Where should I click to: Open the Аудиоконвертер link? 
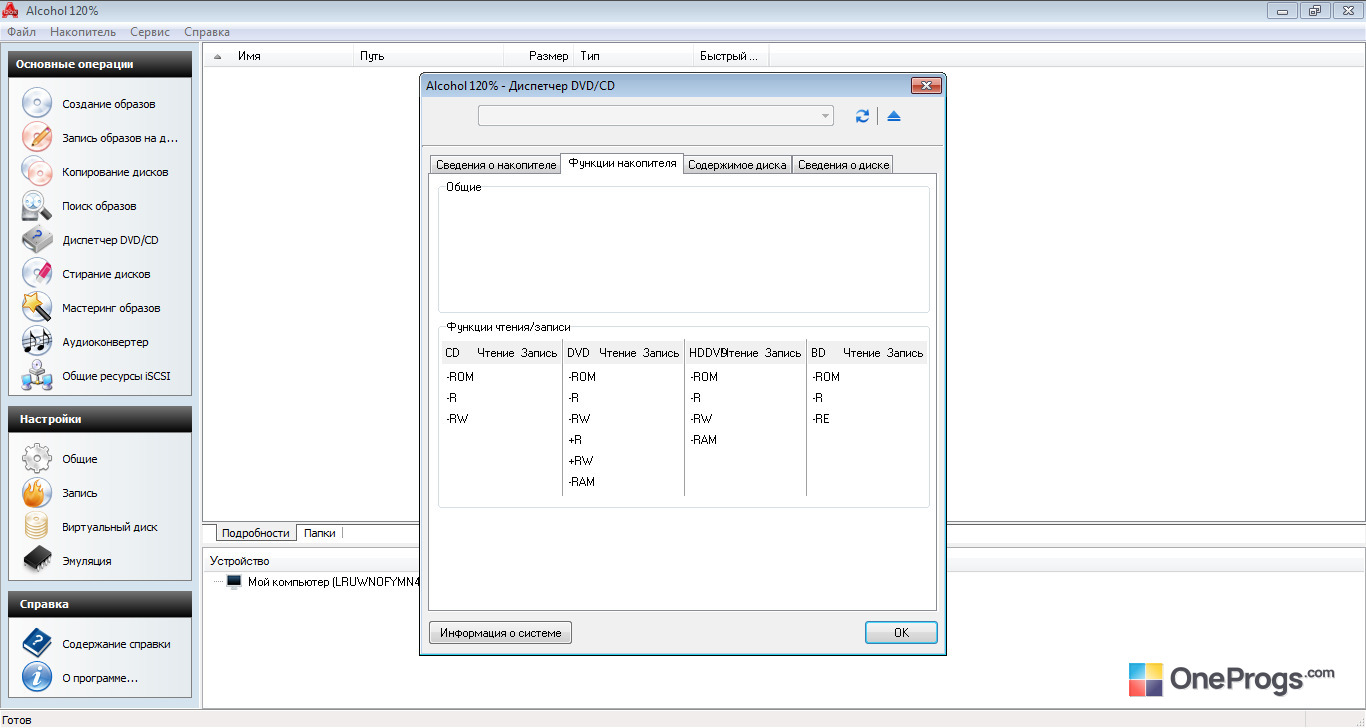[105, 342]
